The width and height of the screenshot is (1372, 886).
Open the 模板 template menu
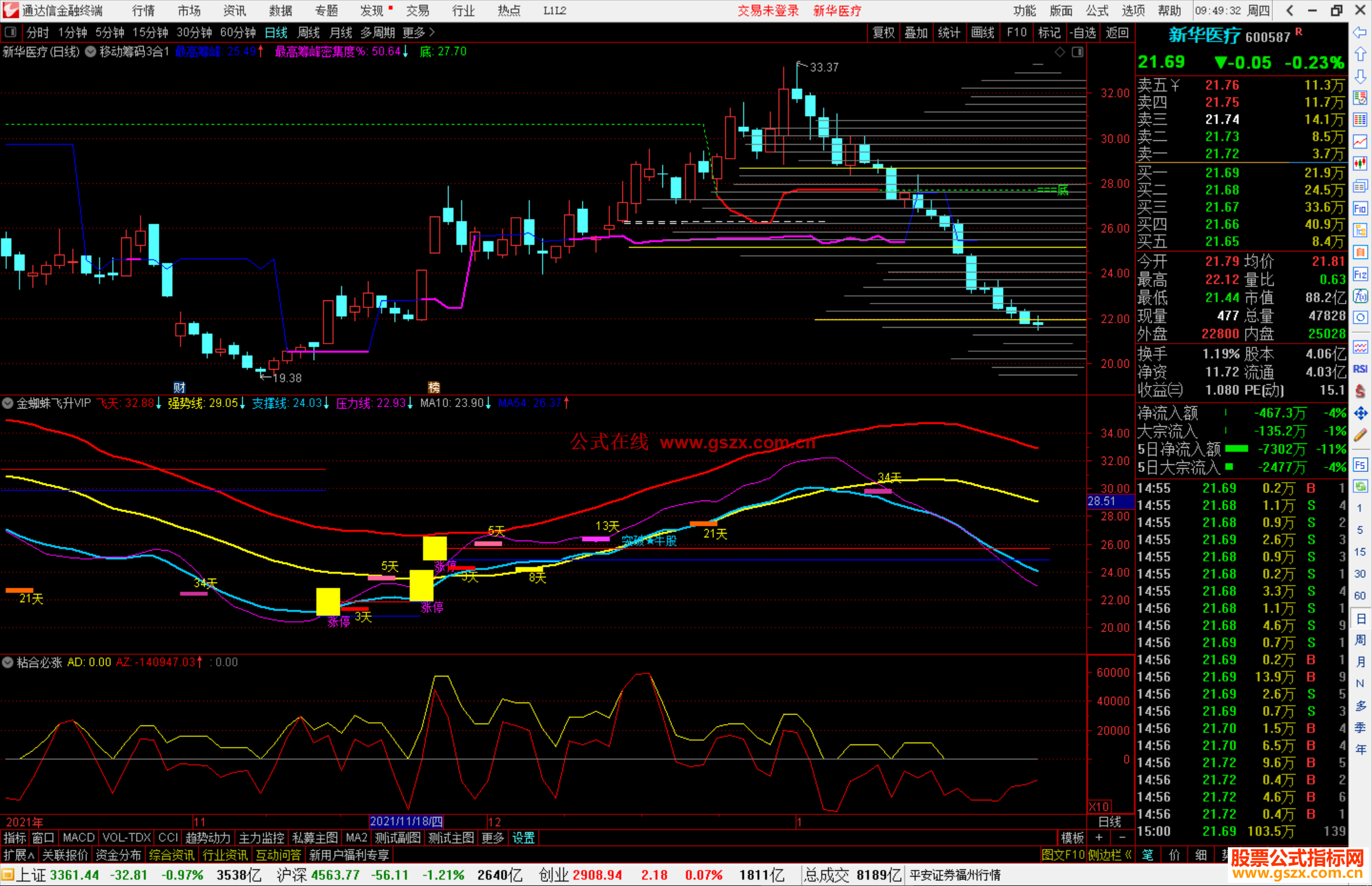tap(1072, 838)
